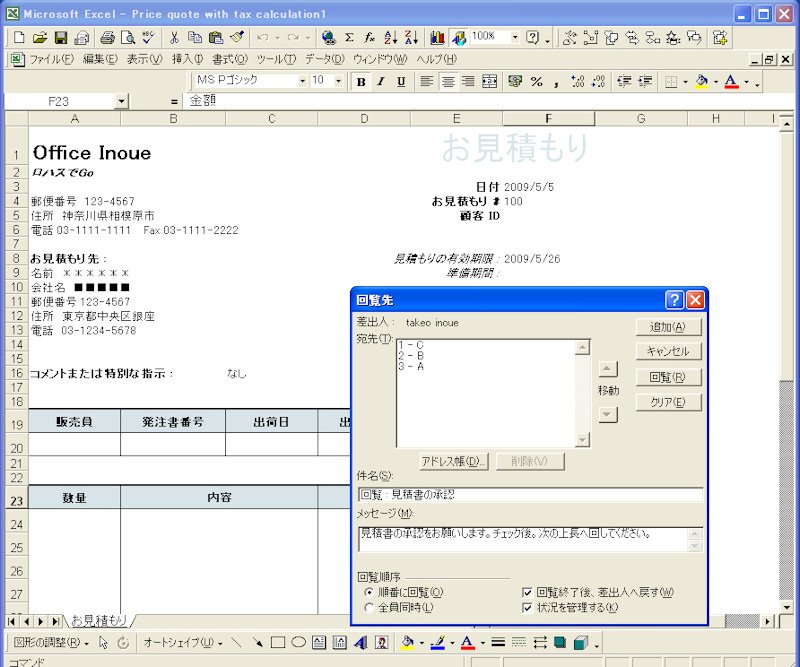
Task: Run the spell check icon
Action: click(x=148, y=37)
